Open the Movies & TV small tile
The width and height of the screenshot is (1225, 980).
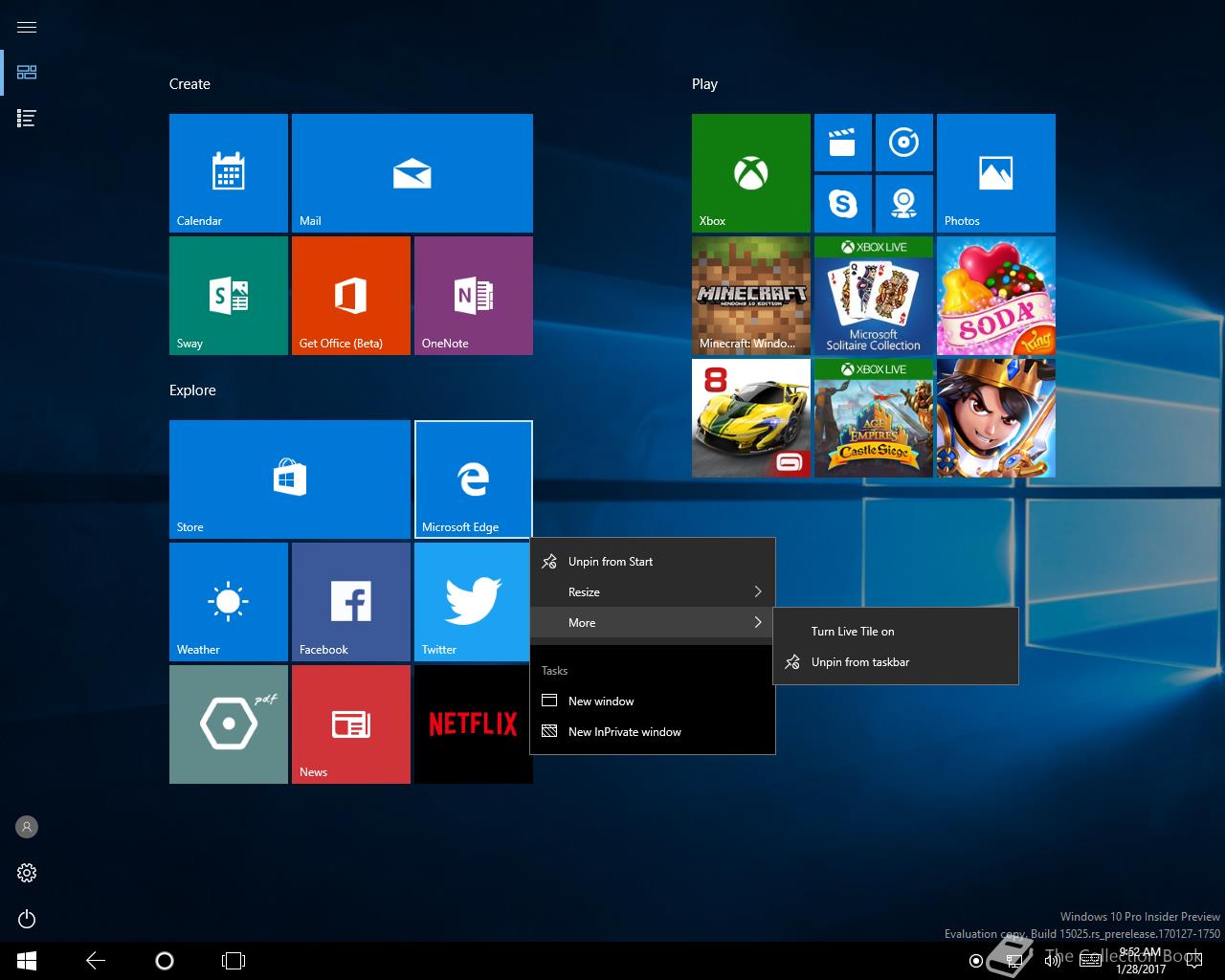pyautogui.click(x=843, y=143)
